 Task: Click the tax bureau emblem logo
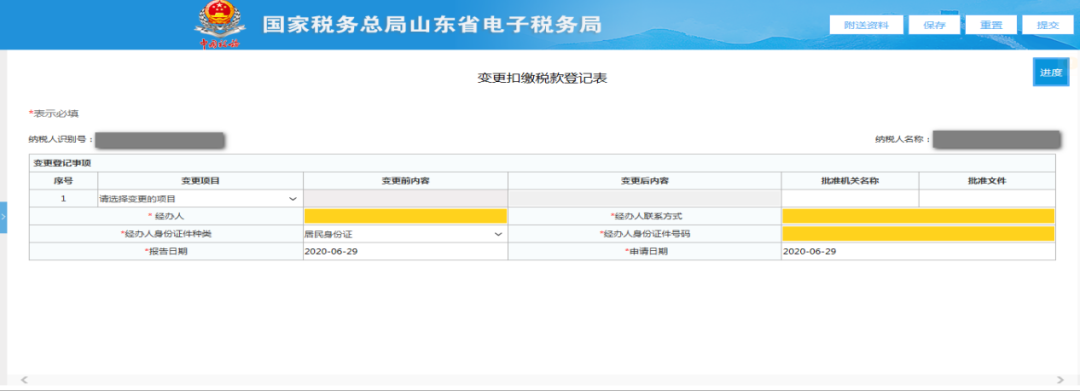tap(219, 24)
